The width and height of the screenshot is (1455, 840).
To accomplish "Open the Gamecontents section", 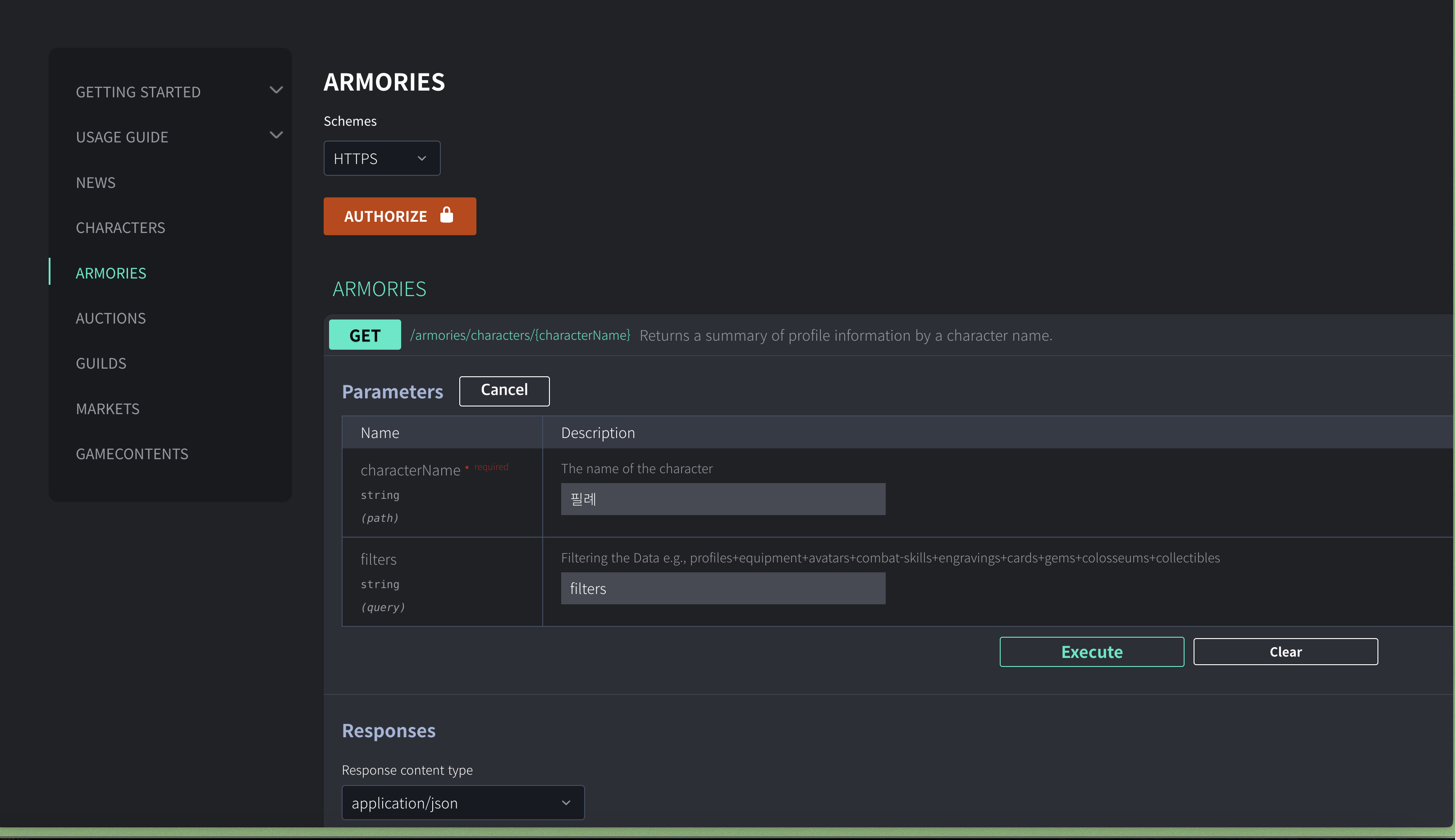I will tap(132, 454).
